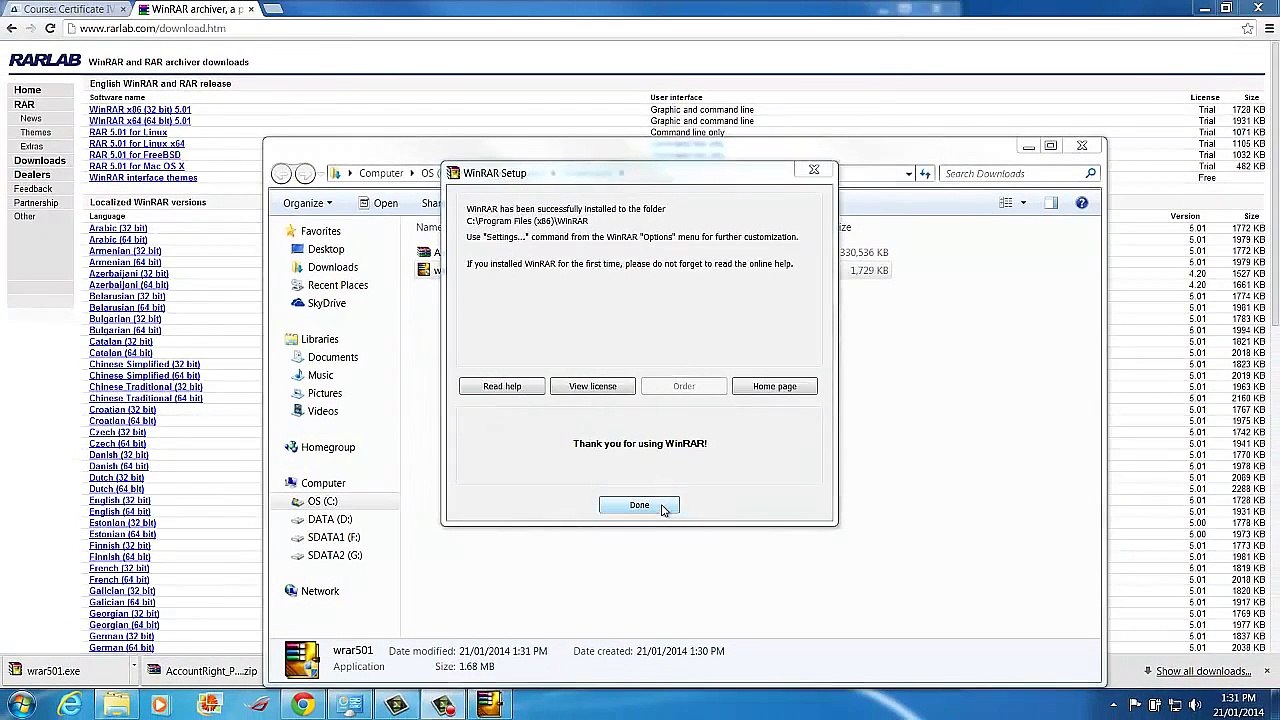Reload the rarlab.com page

(x=50, y=28)
